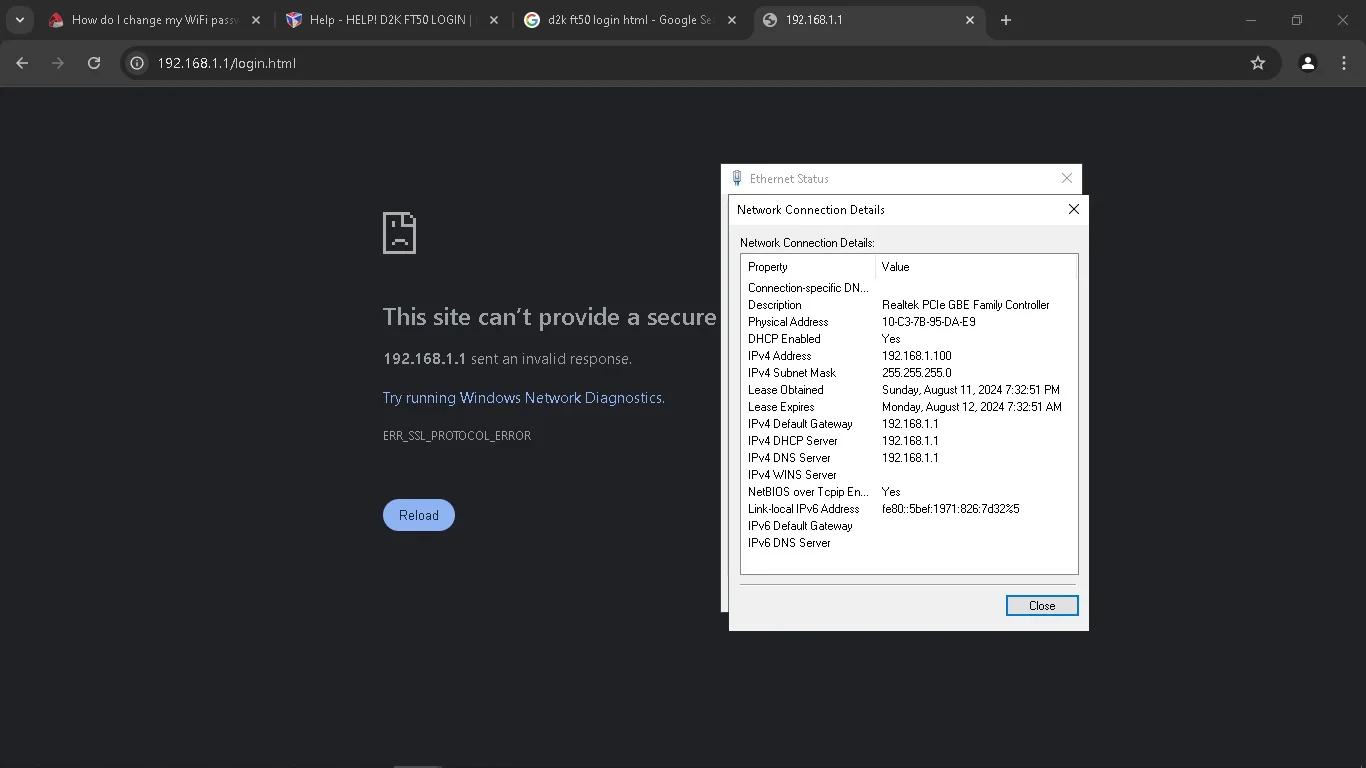Select the Physical Address row
1366x768 pixels.
[909, 322]
